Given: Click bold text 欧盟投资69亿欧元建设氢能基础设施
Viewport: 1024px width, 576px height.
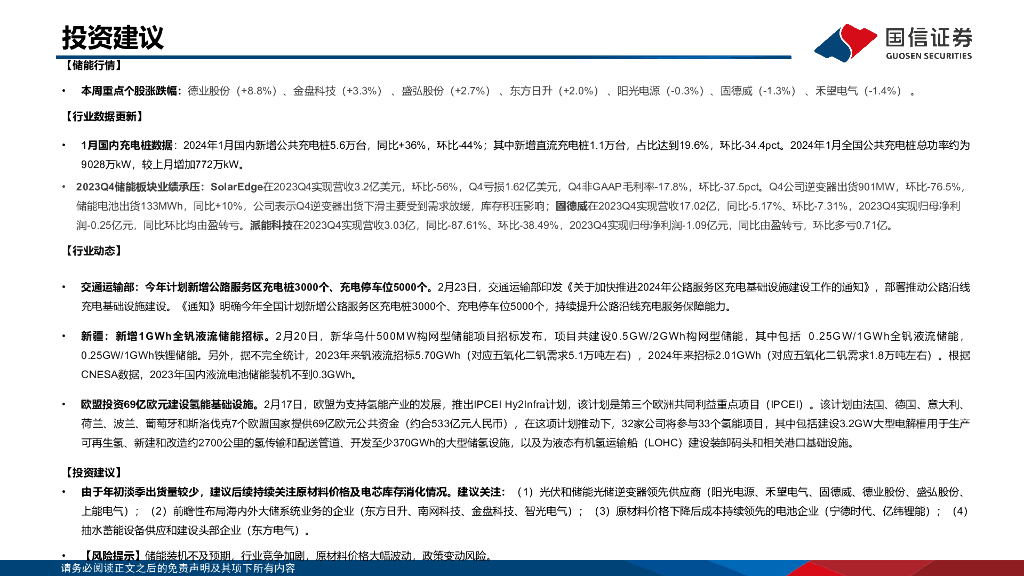Looking at the screenshot, I should (167, 405).
